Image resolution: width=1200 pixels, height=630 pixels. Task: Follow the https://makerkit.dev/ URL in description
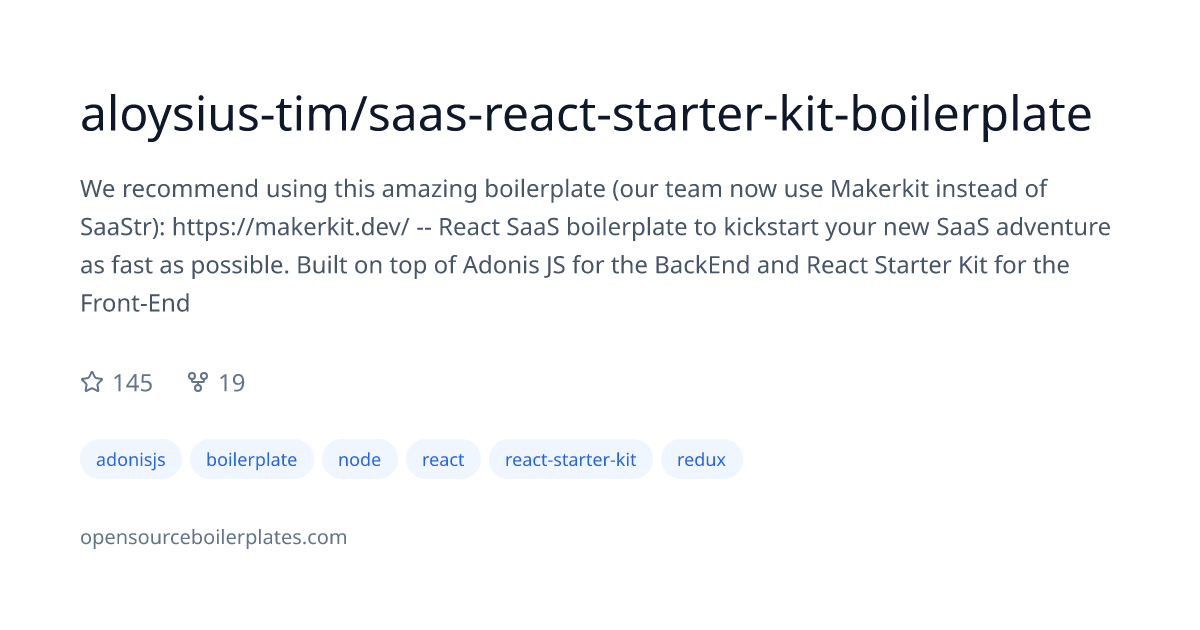pos(291,227)
